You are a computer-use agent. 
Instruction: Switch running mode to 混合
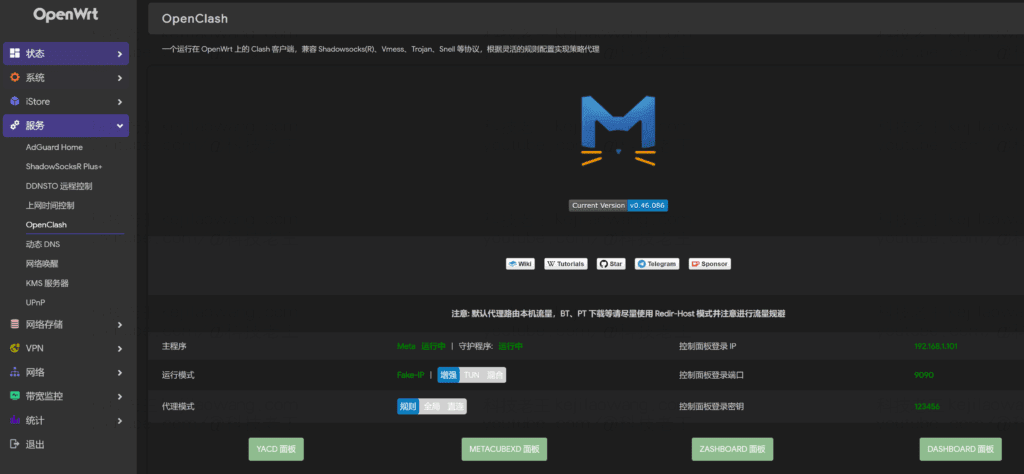[x=495, y=375]
